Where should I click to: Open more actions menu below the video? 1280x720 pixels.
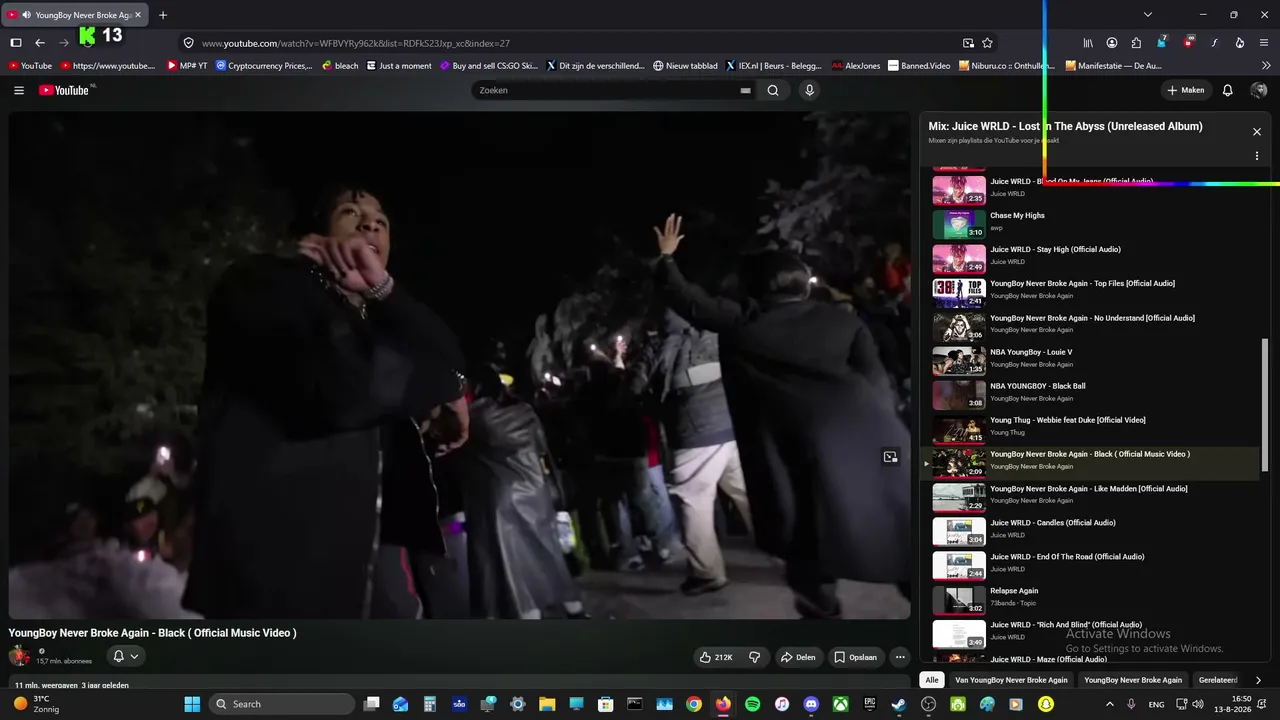900,657
